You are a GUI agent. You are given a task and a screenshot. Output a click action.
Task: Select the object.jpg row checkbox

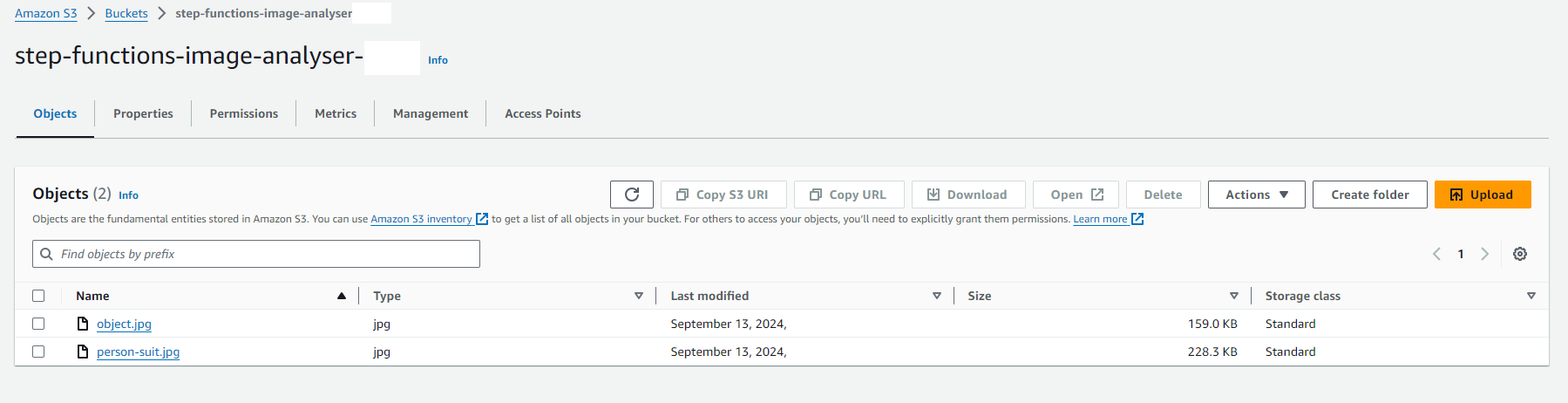coord(38,324)
